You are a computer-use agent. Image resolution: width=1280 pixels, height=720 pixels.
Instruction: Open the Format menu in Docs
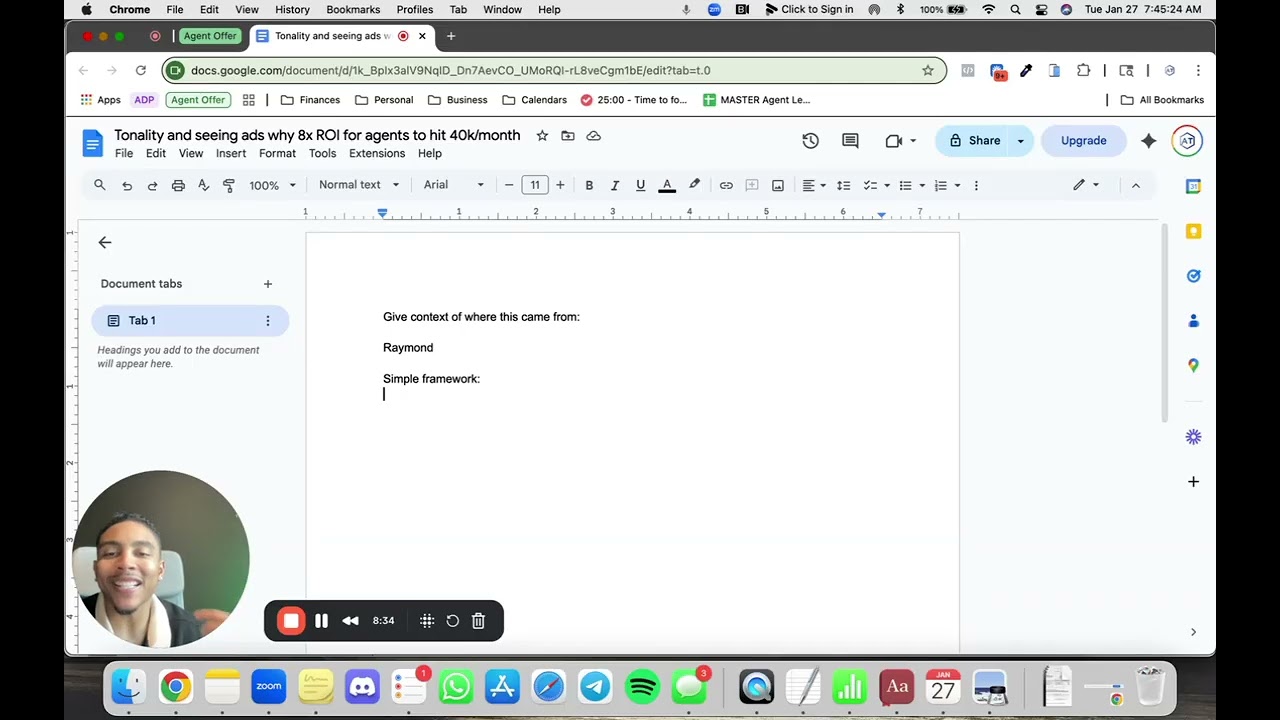(277, 153)
